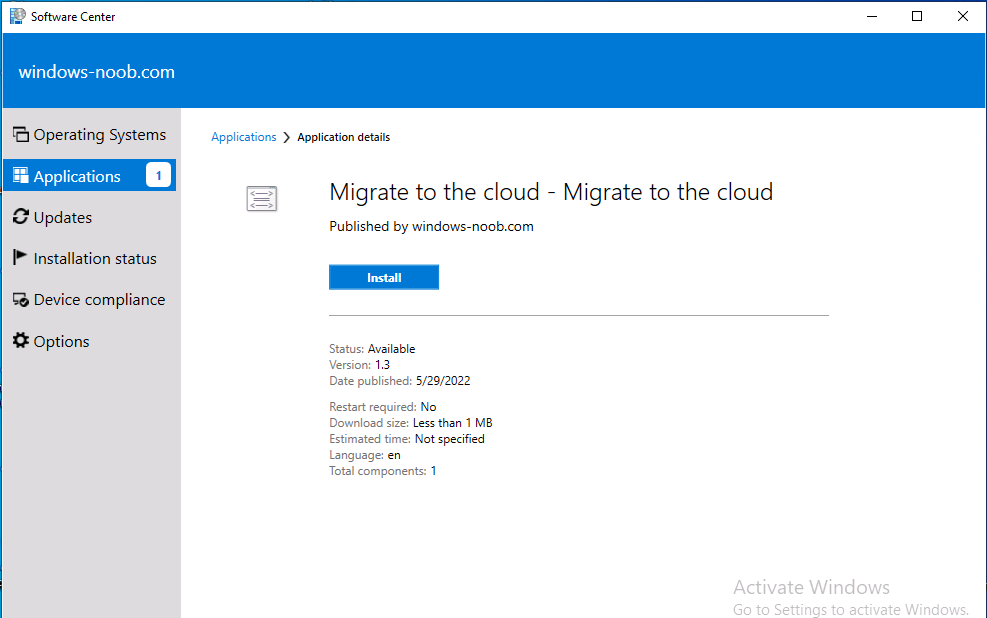Screen dimensions: 987x618
Task: Install the Migrate to the cloud application
Action: (x=384, y=278)
